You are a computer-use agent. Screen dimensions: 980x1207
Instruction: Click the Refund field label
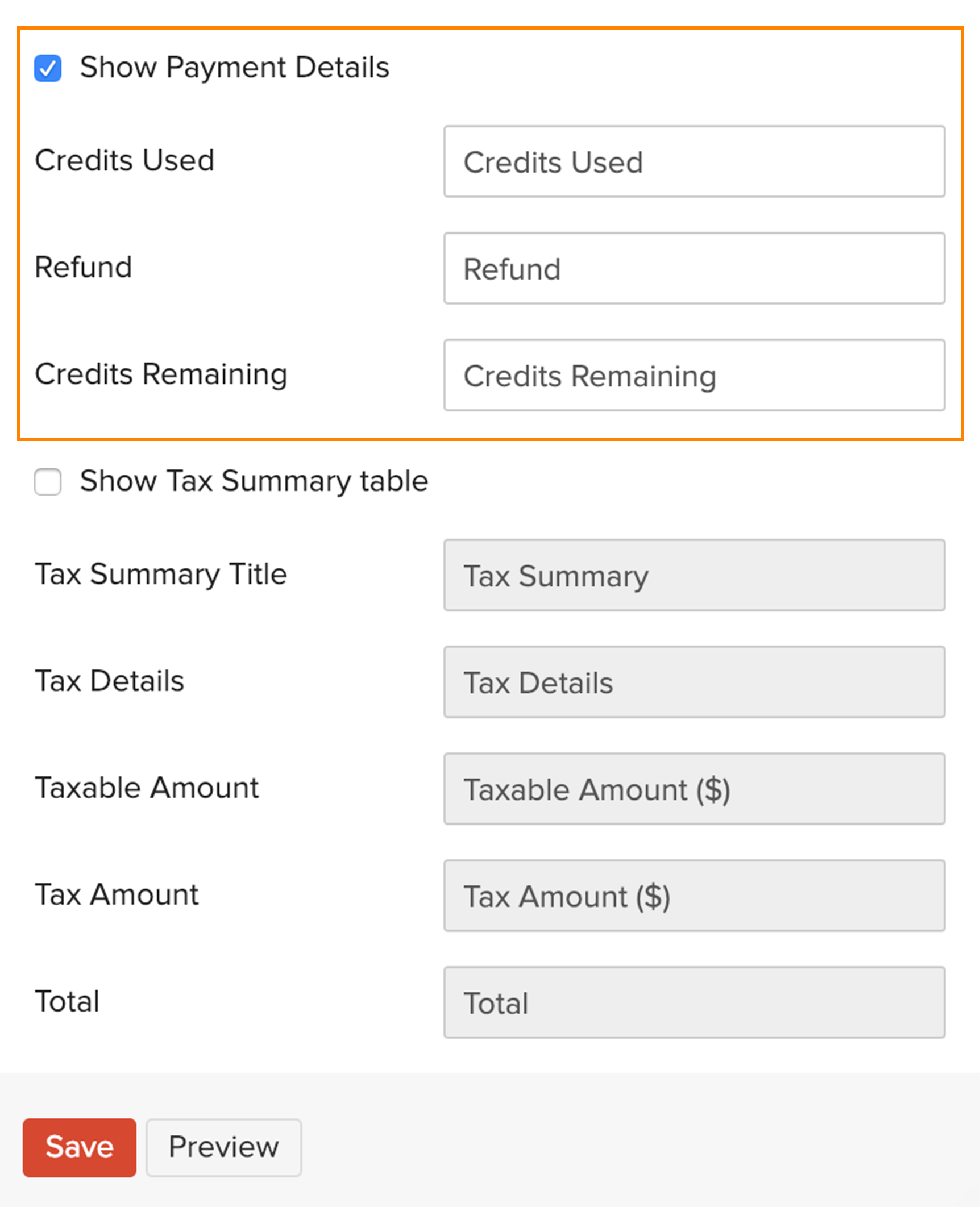(x=83, y=267)
